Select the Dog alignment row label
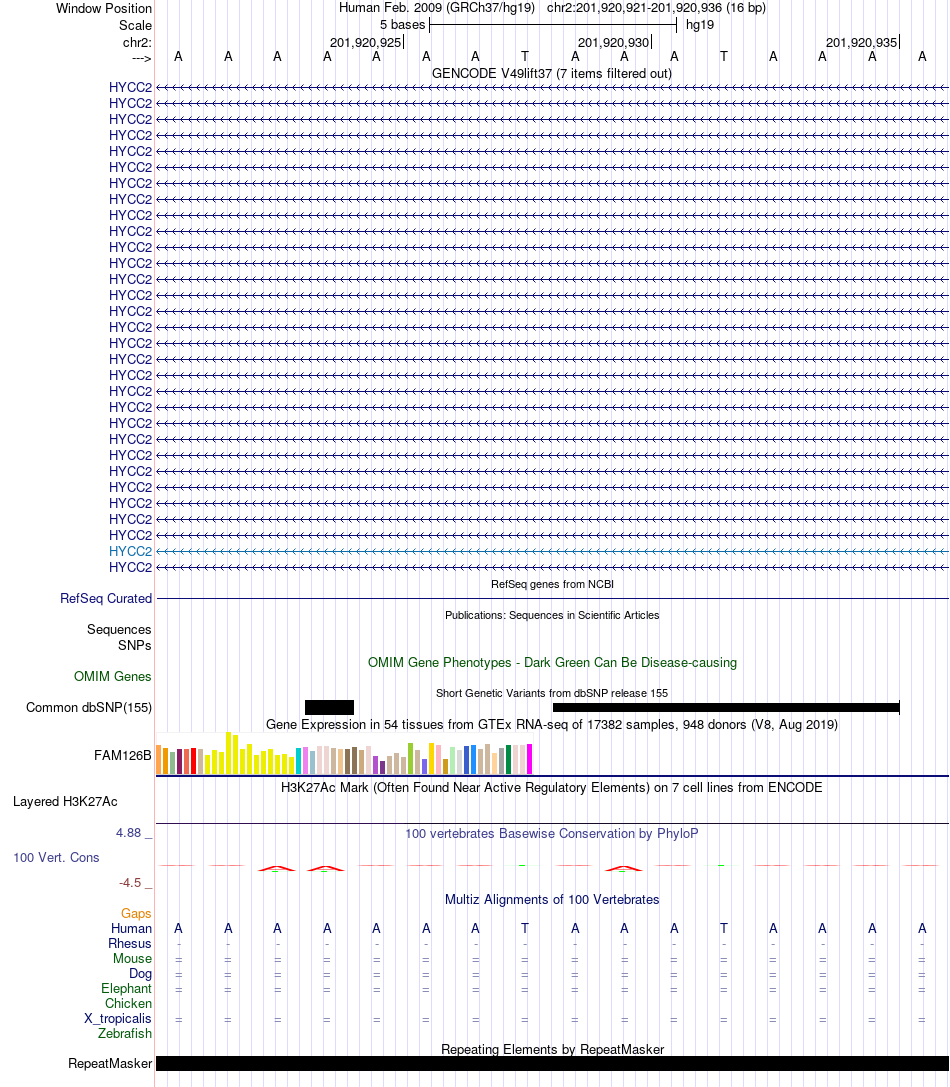The image size is (950, 1087). 140,974
